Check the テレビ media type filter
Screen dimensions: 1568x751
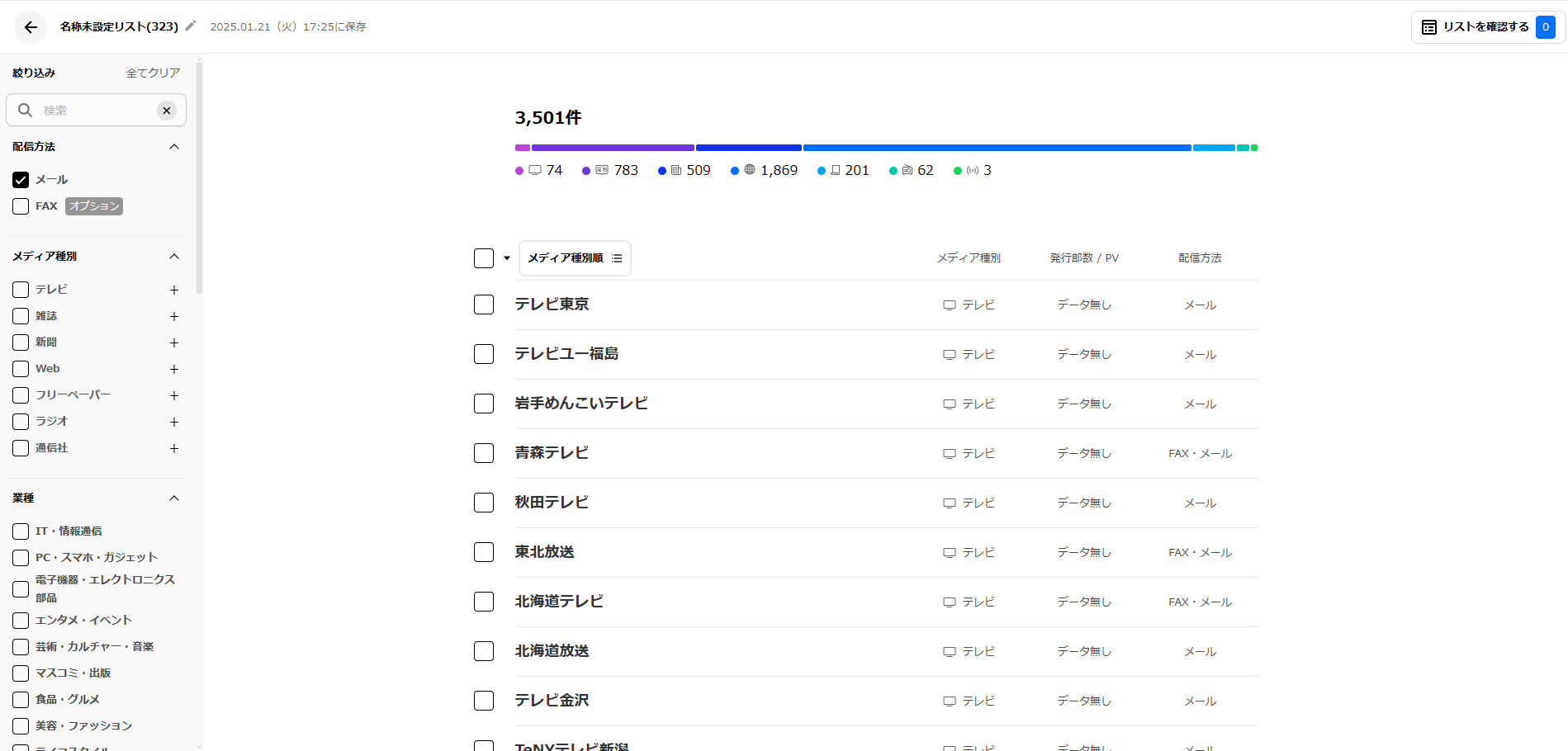click(21, 290)
